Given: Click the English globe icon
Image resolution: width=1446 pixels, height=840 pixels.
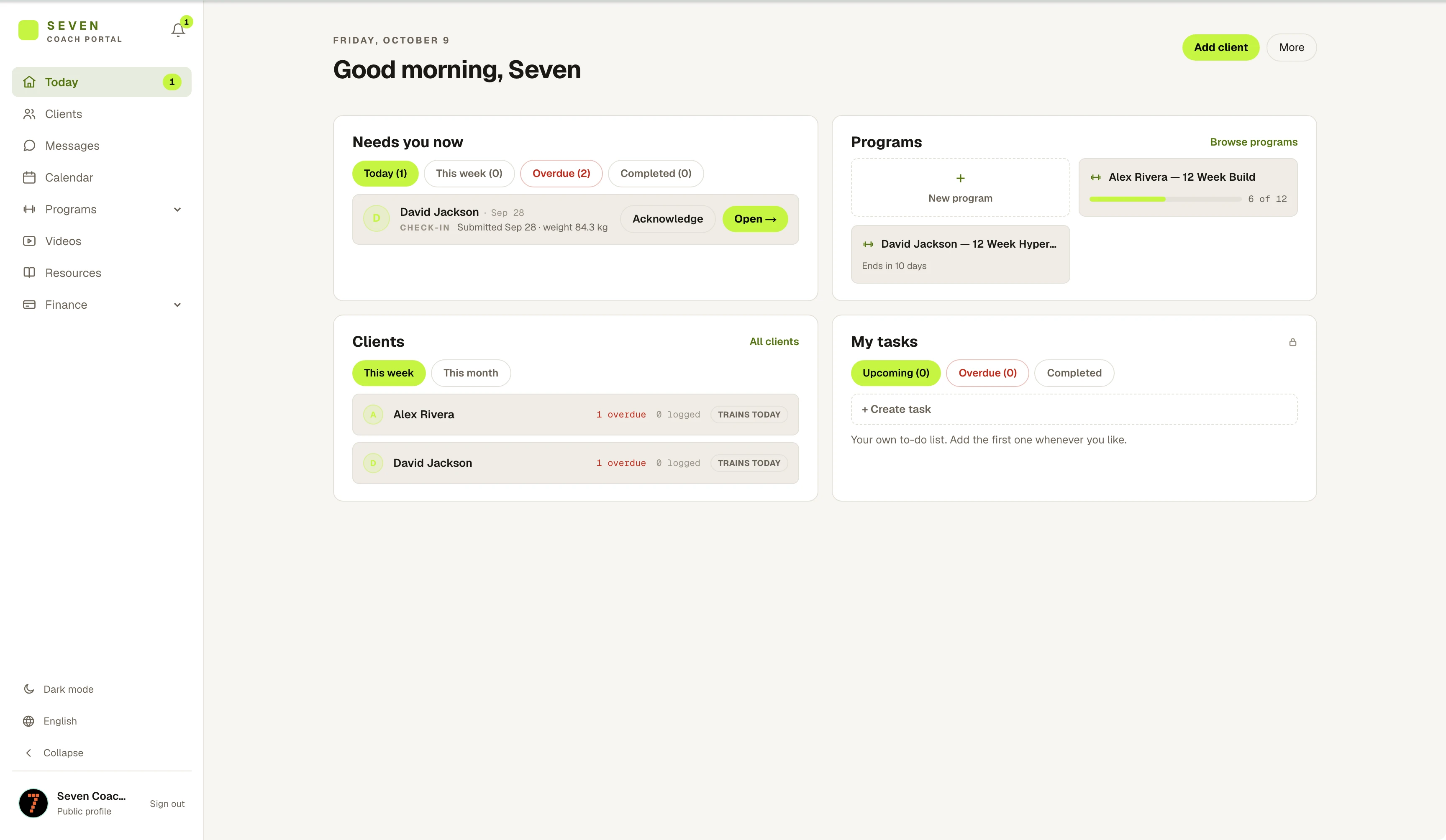Looking at the screenshot, I should 29,721.
